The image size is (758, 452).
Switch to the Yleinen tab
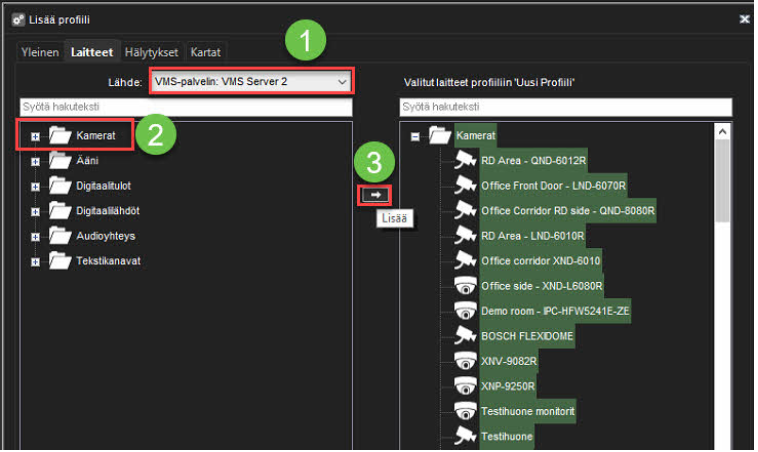(x=40, y=52)
